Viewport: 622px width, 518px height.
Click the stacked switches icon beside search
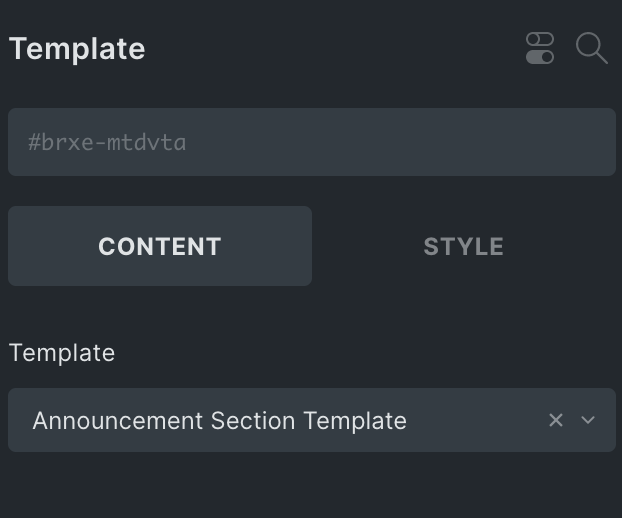[x=539, y=48]
